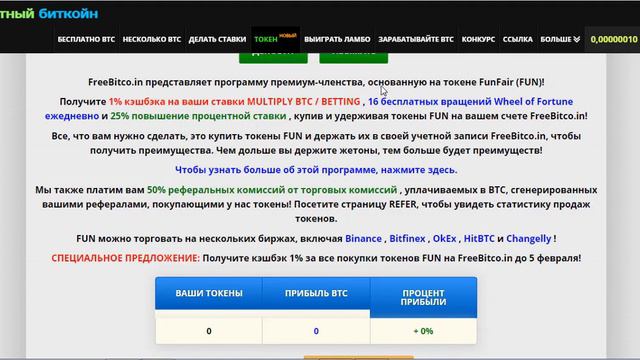Open the OkEx exchange link

tap(444, 238)
